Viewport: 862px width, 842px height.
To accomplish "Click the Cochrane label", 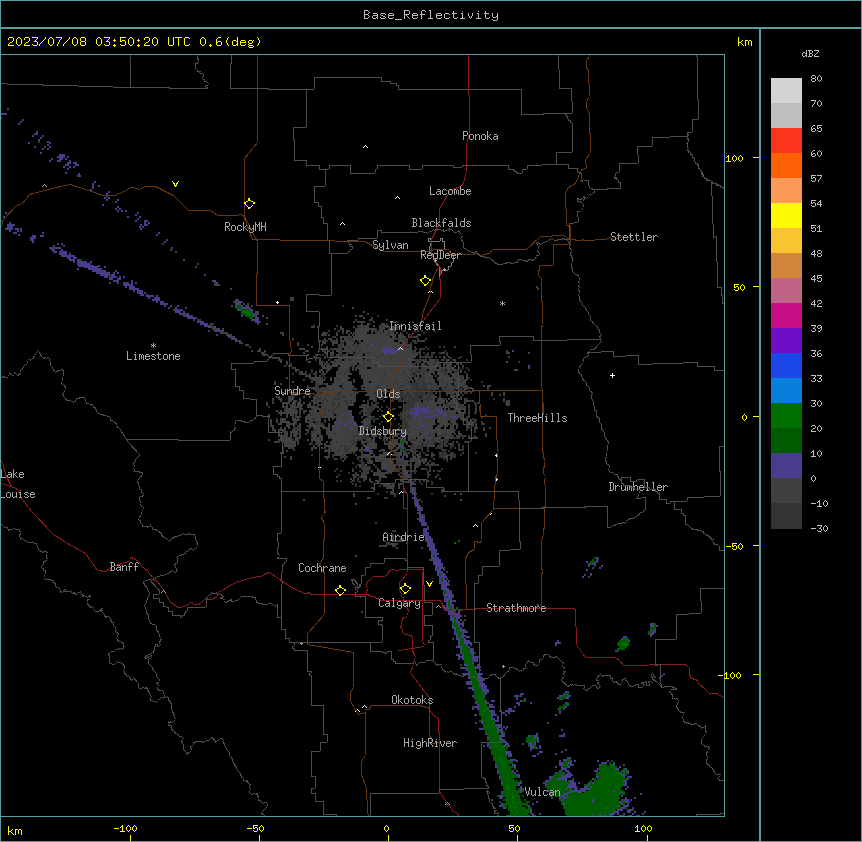I will [322, 568].
